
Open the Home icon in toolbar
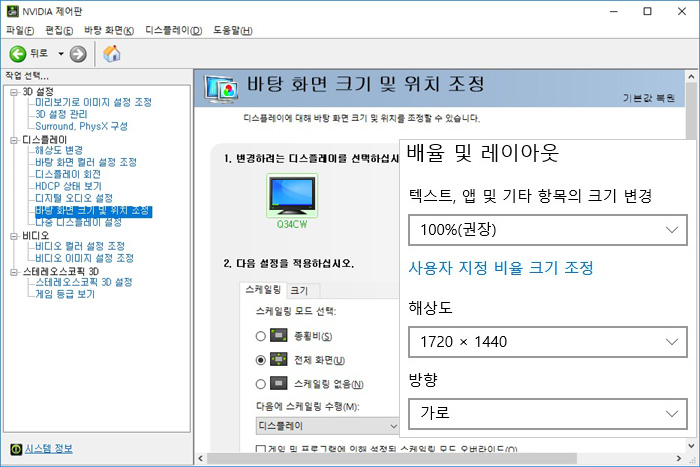click(x=112, y=54)
